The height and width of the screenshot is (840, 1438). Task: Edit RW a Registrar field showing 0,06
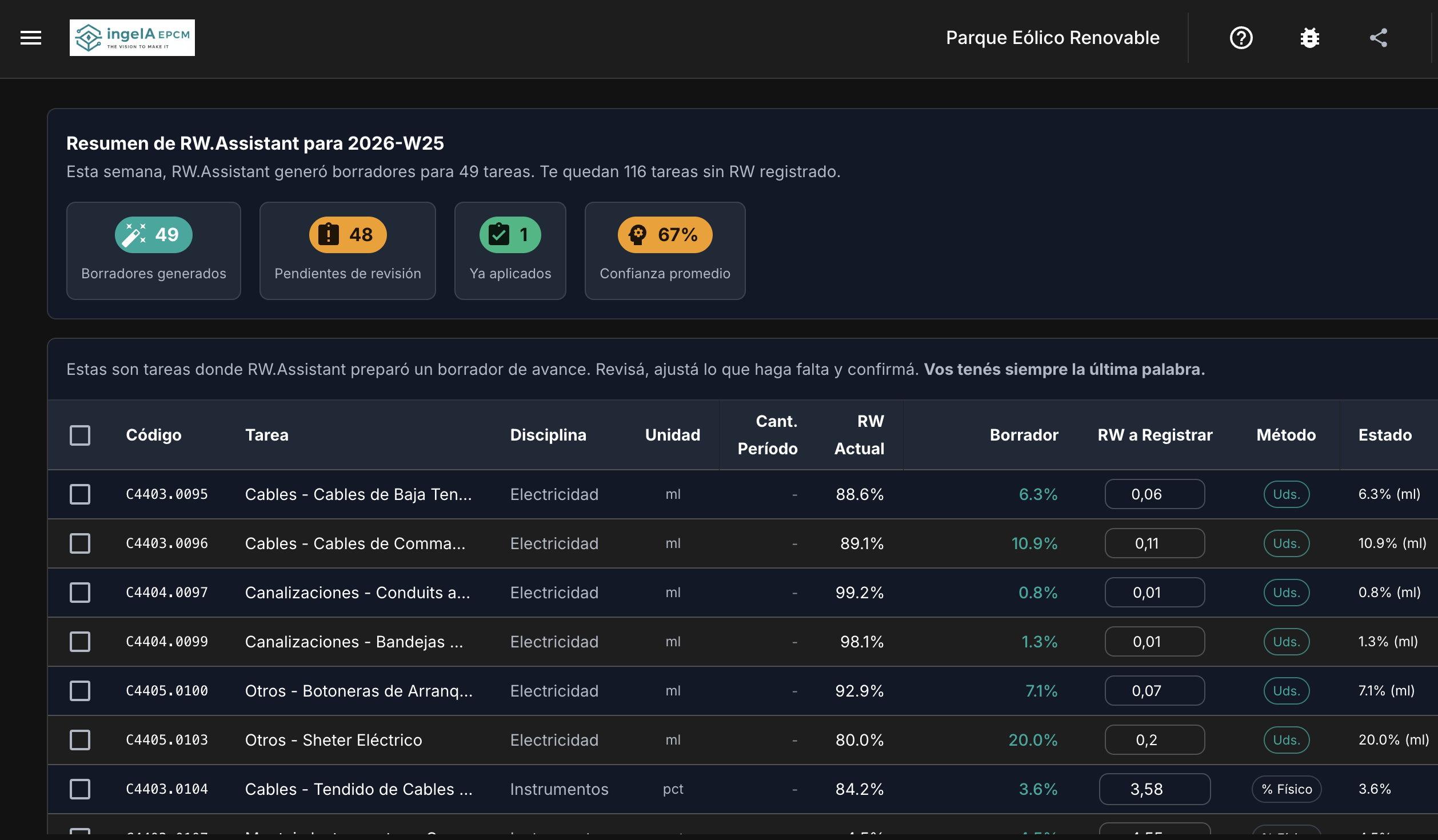[1155, 494]
